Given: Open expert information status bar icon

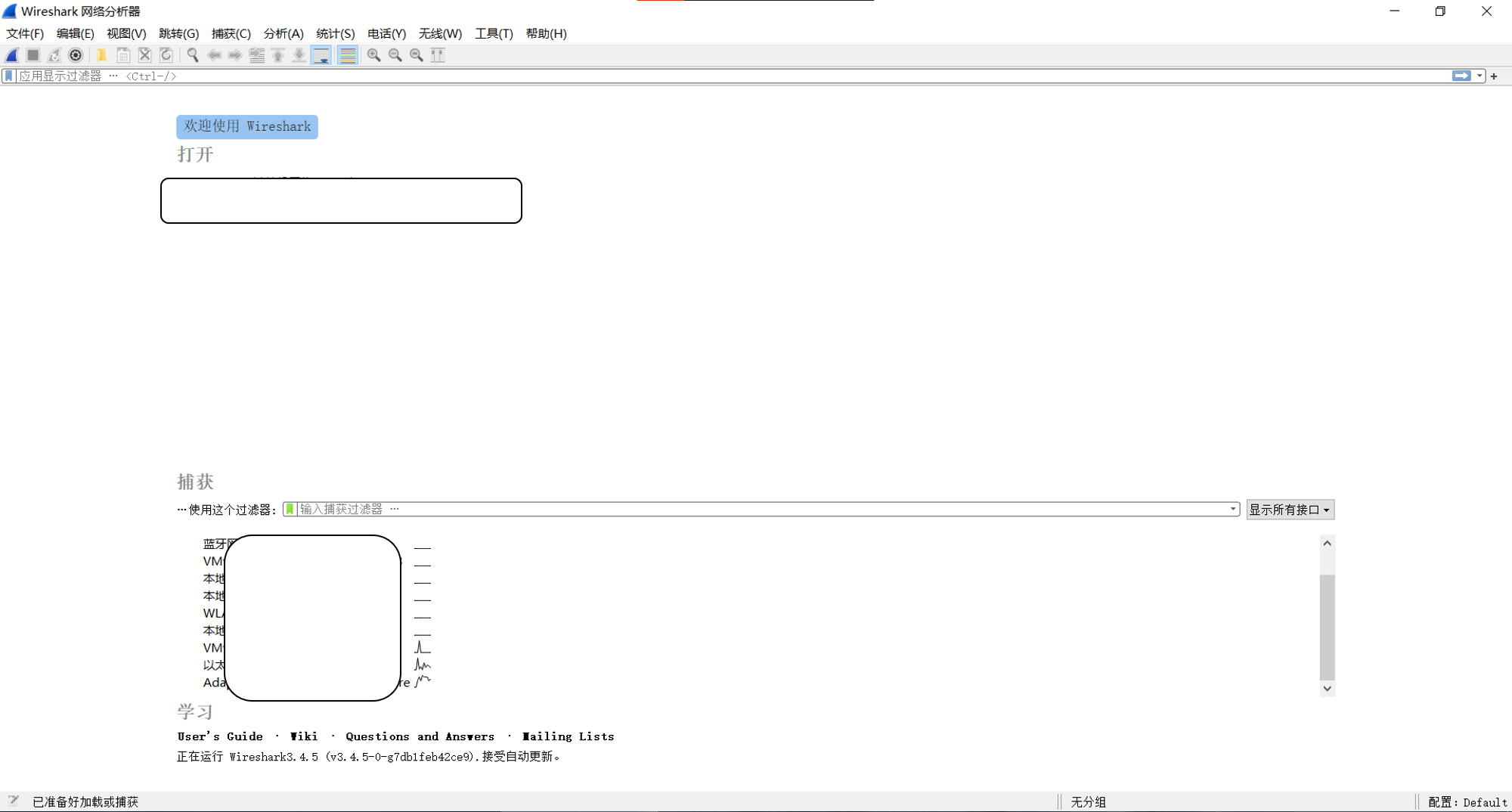Looking at the screenshot, I should click(x=14, y=801).
